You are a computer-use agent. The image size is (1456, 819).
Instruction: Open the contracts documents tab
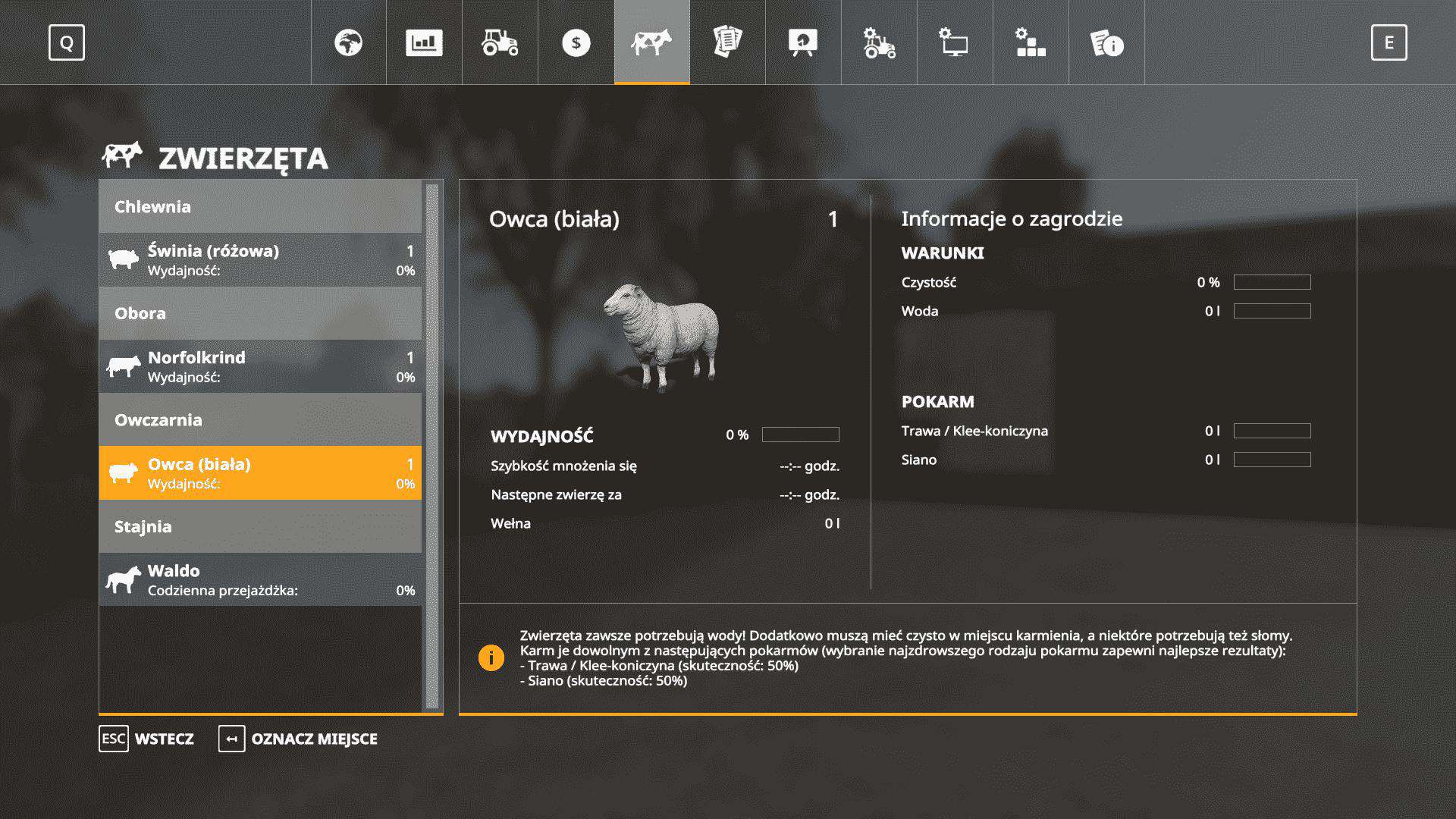(x=727, y=42)
